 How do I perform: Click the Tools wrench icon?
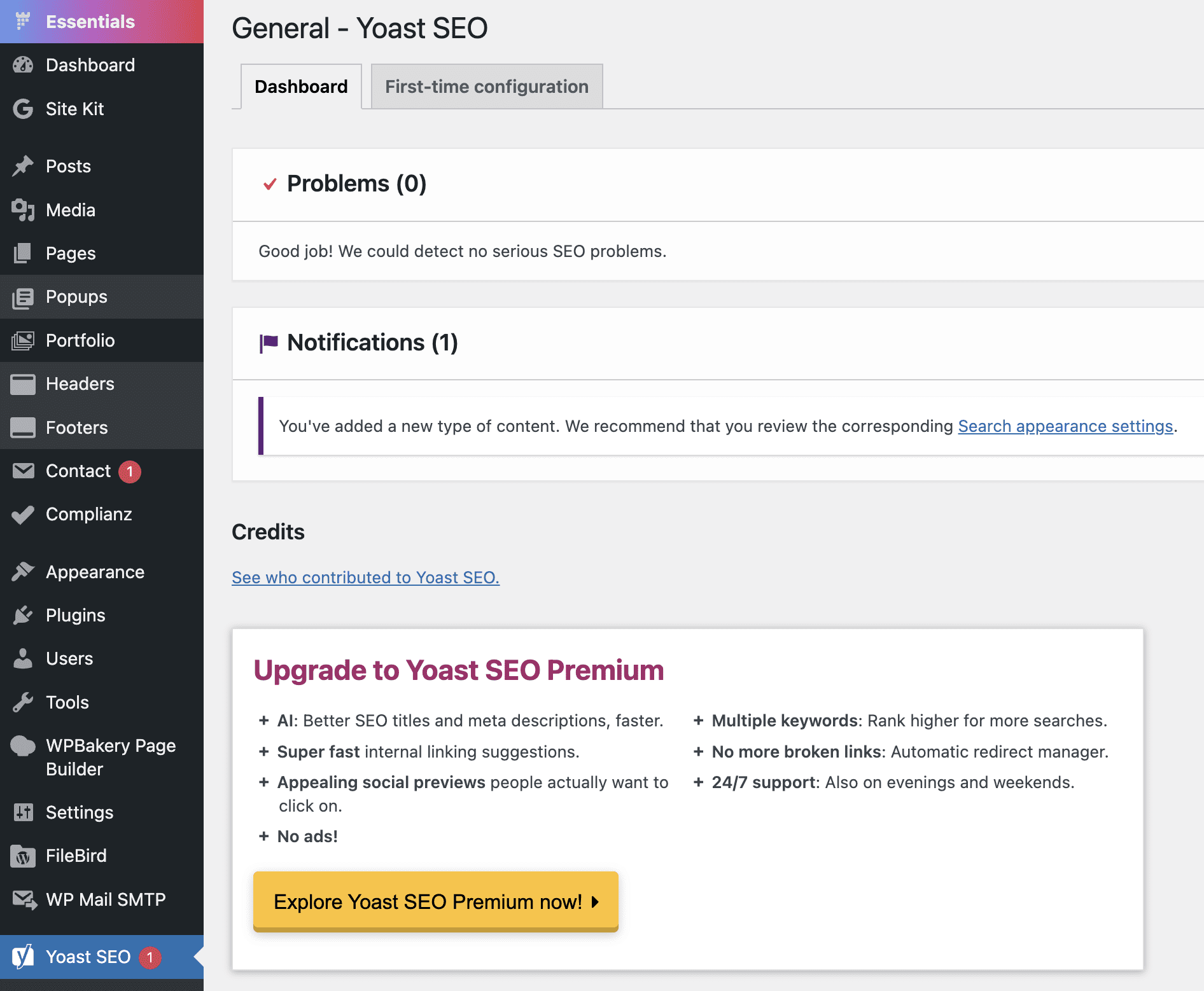[23, 702]
